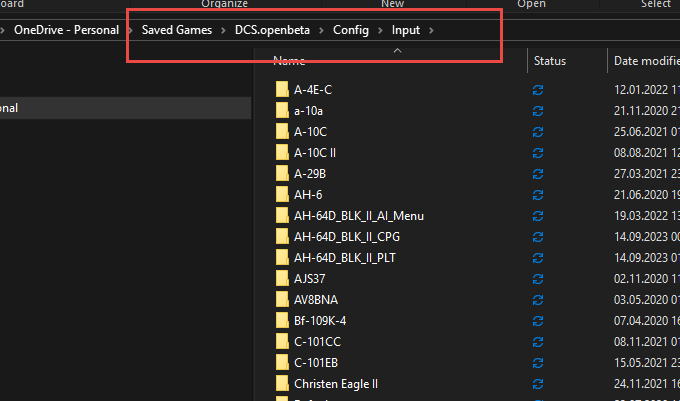Click the Input breadcrumb segment

[x=406, y=30]
